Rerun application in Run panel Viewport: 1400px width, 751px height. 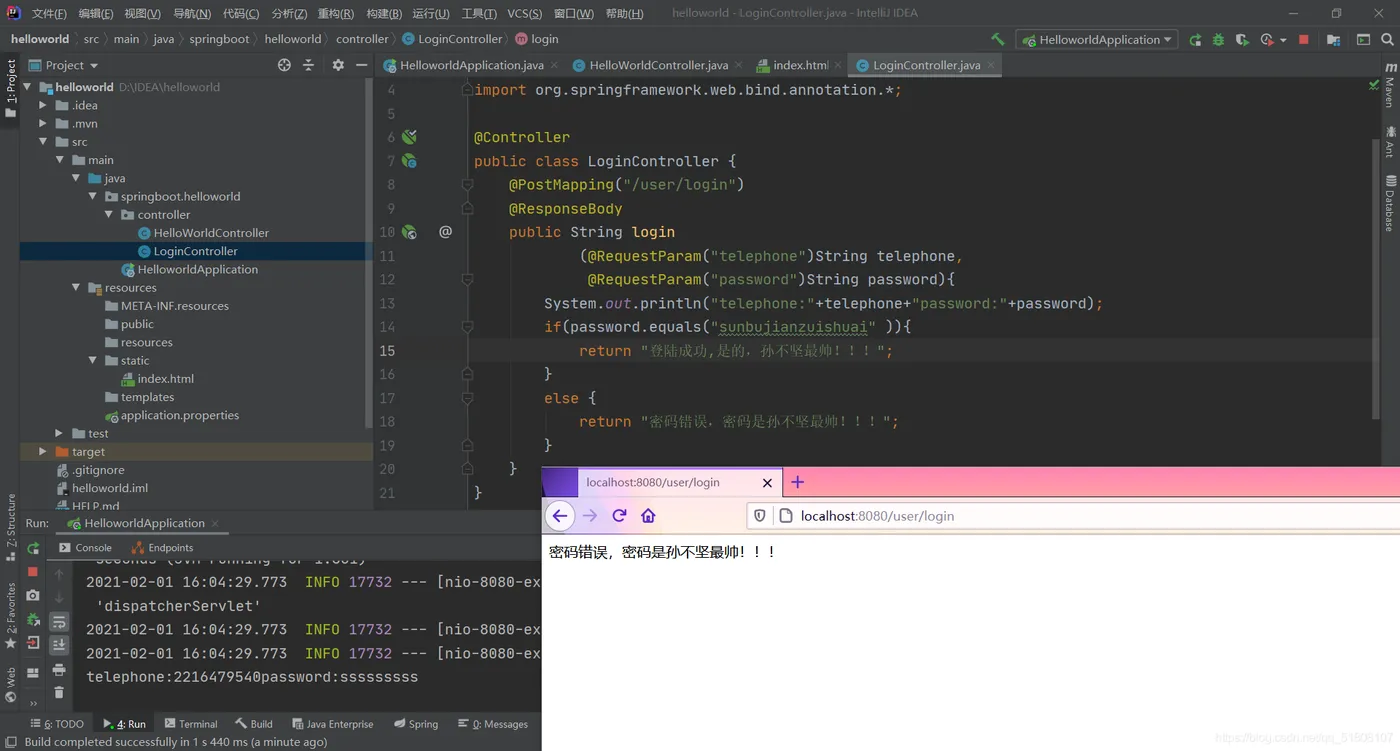coord(33,548)
